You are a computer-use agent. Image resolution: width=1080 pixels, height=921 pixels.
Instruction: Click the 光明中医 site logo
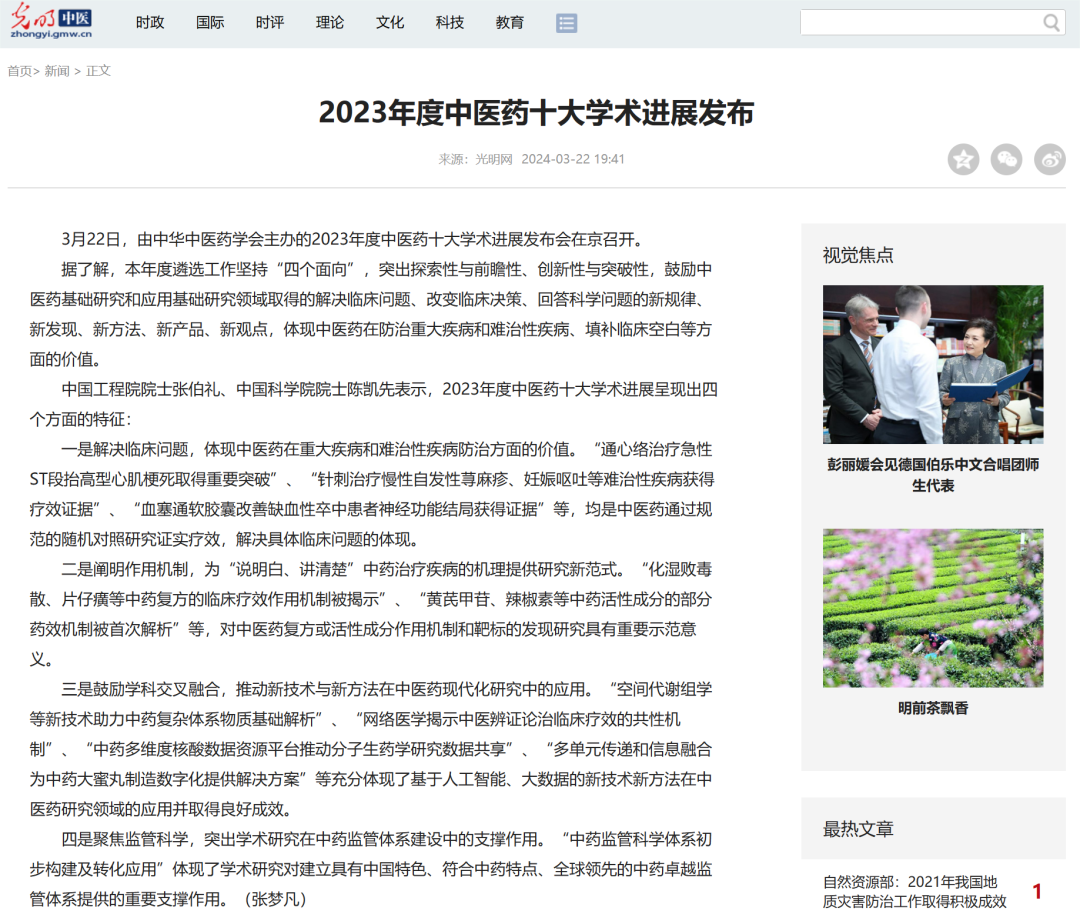tap(52, 21)
